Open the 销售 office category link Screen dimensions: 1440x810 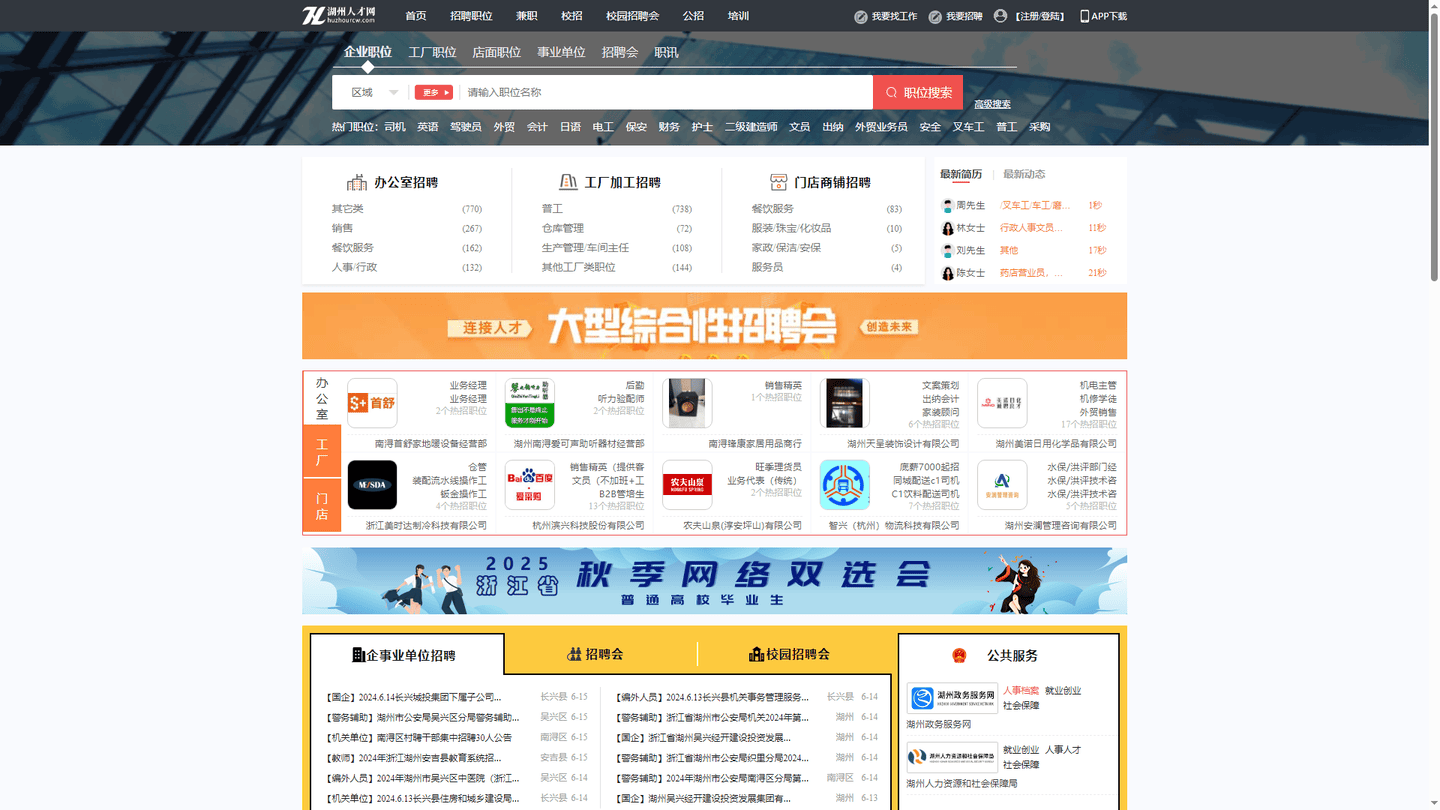[x=342, y=228]
